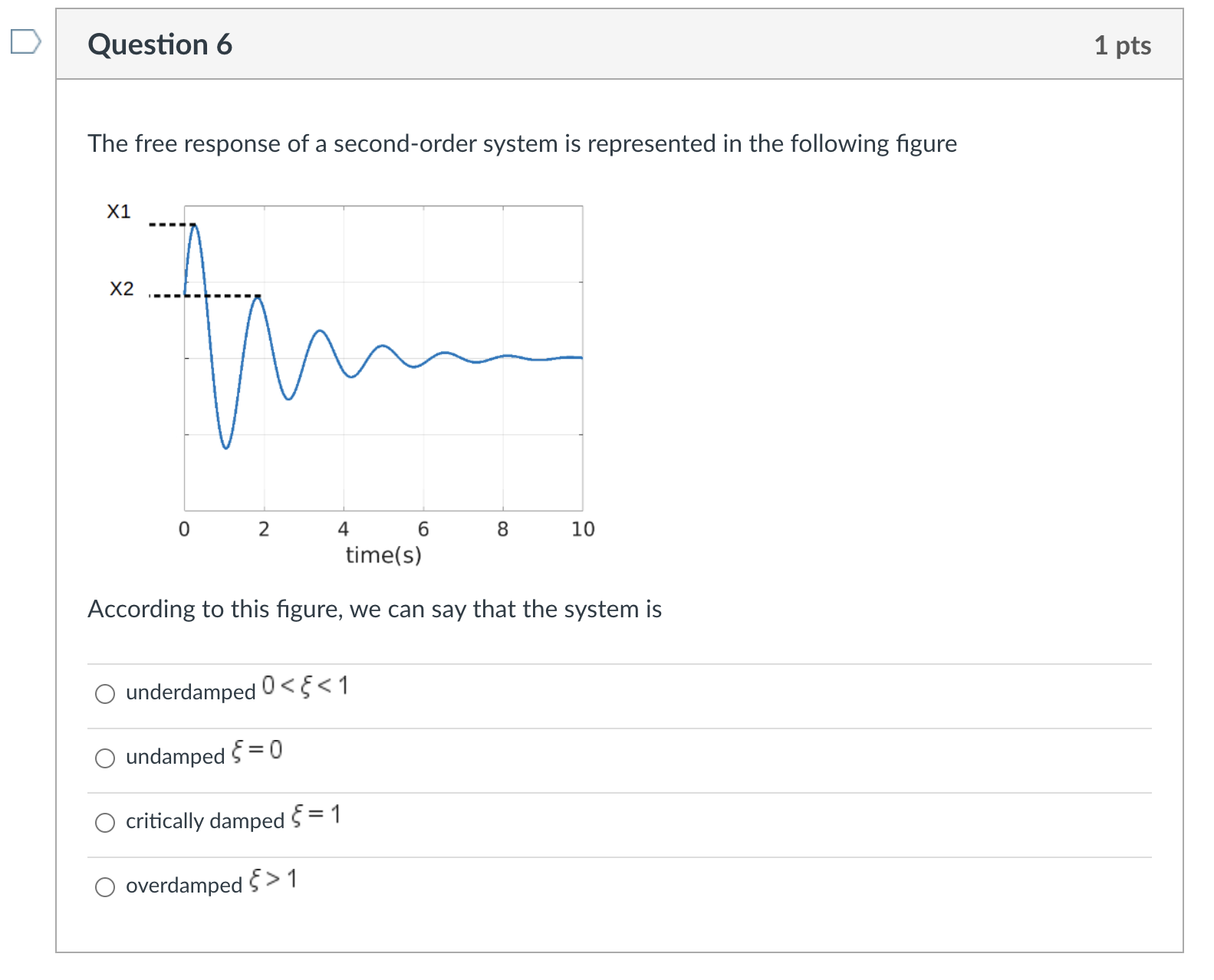Click the tick label 10 on time axis
The width and height of the screenshot is (1214, 980).
pos(583,529)
